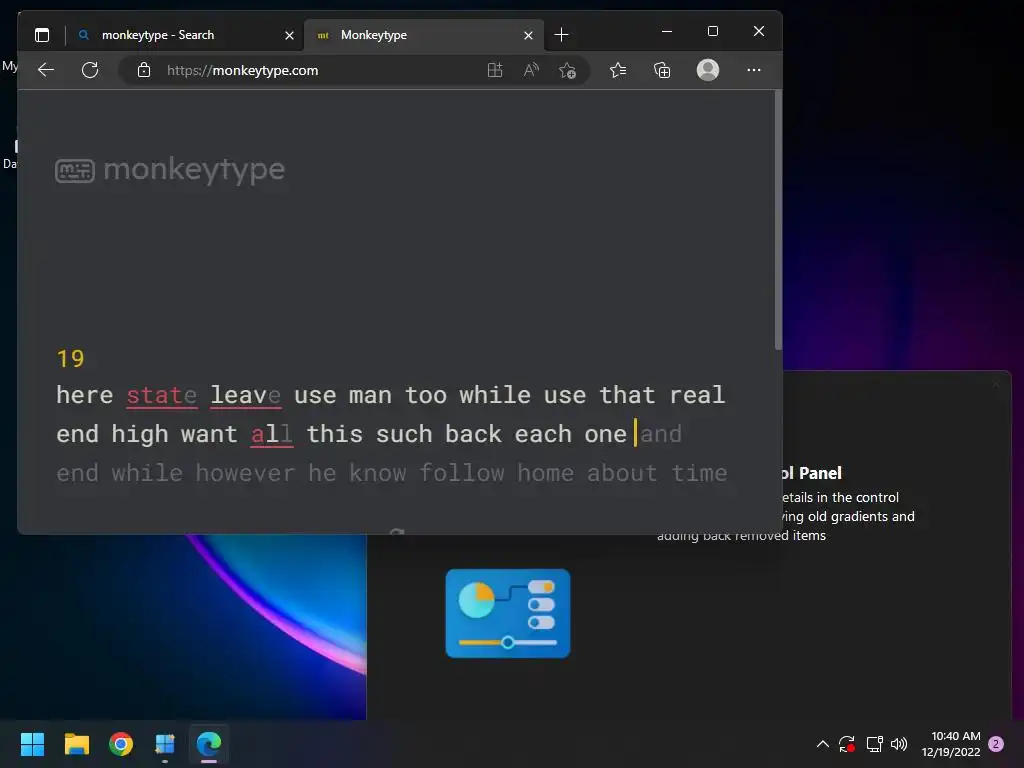The width and height of the screenshot is (1024, 768).
Task: Open the Windows Start menu
Action: tap(32, 744)
